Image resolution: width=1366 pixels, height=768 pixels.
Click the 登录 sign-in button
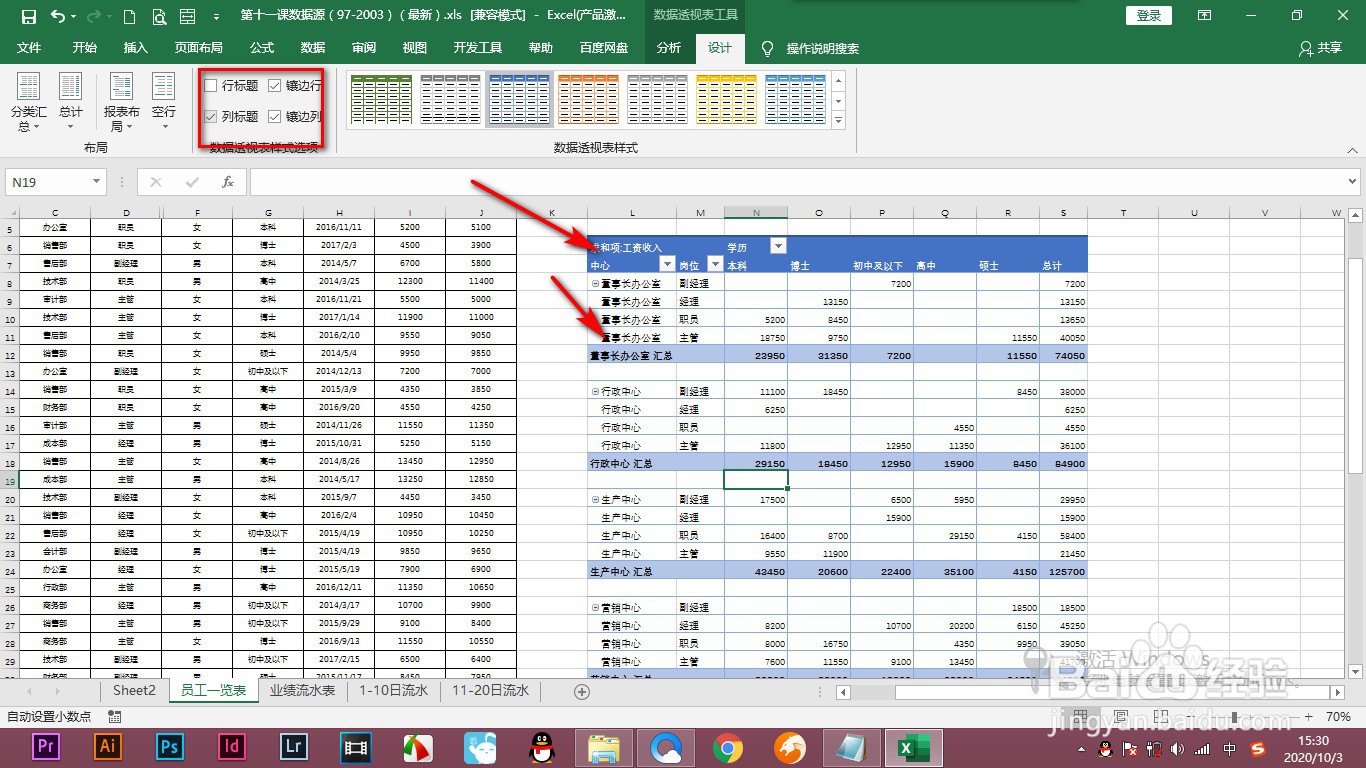click(x=1149, y=16)
